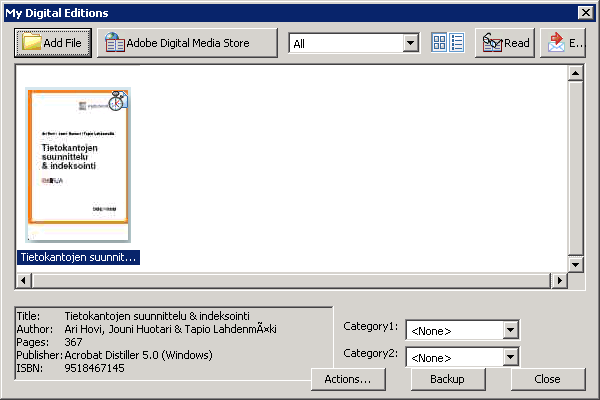Select the highlighted Tietokantojen suunnit... title label
Viewport: 600px width, 400px height.
pyautogui.click(x=79, y=257)
